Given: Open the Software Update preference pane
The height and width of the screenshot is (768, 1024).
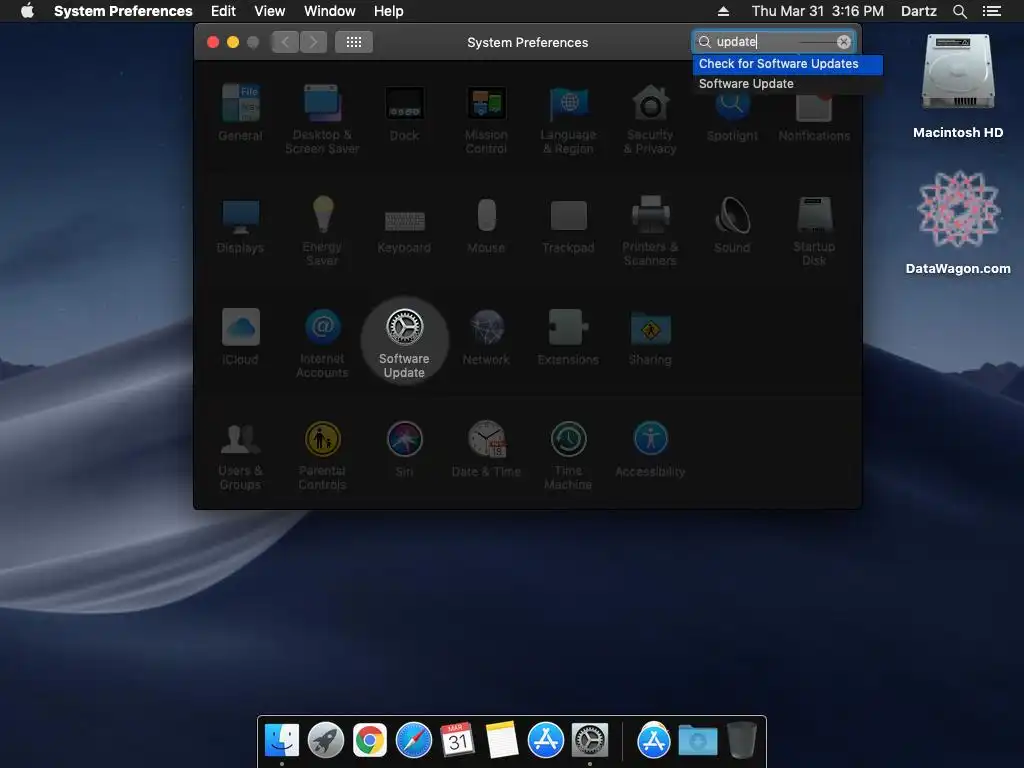Looking at the screenshot, I should click(404, 342).
